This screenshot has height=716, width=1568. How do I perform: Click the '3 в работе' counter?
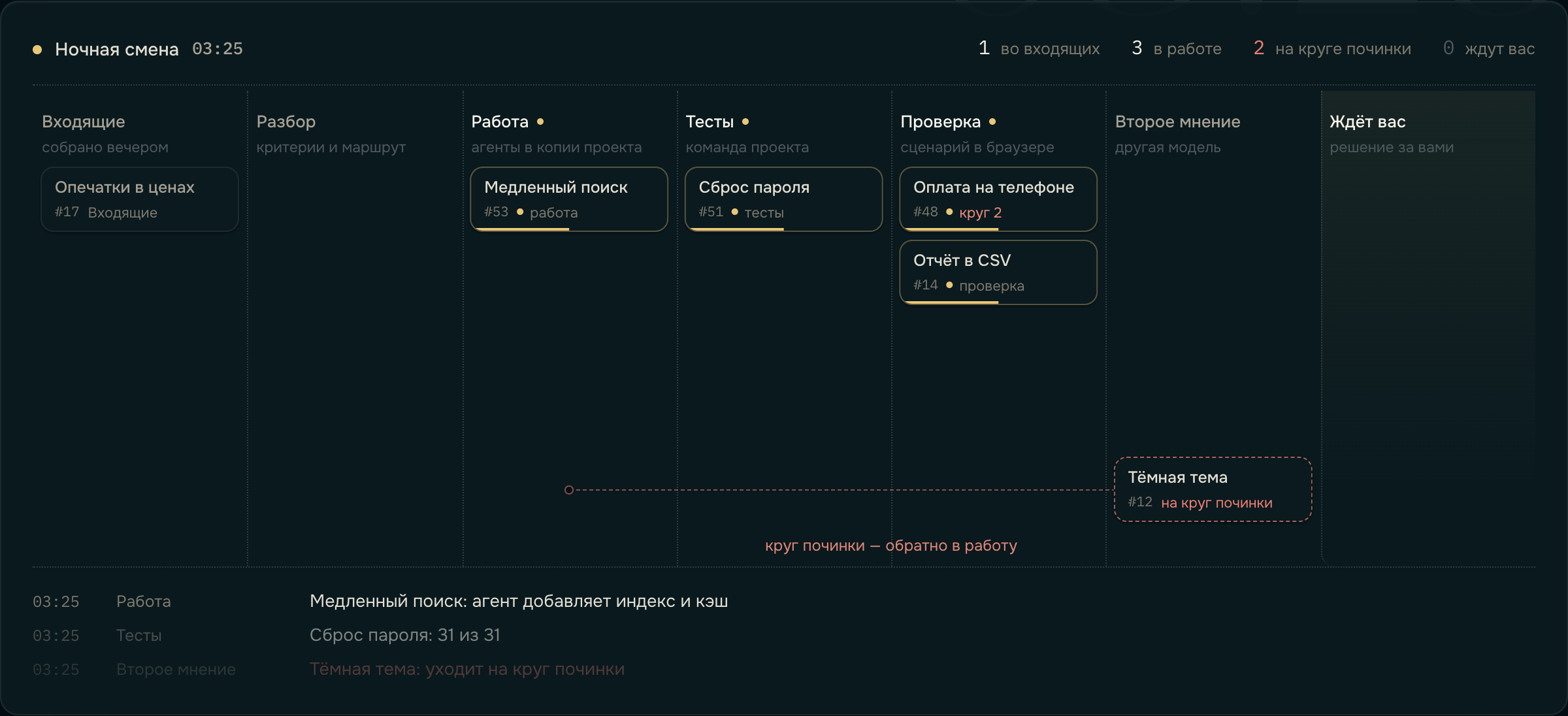click(1176, 48)
